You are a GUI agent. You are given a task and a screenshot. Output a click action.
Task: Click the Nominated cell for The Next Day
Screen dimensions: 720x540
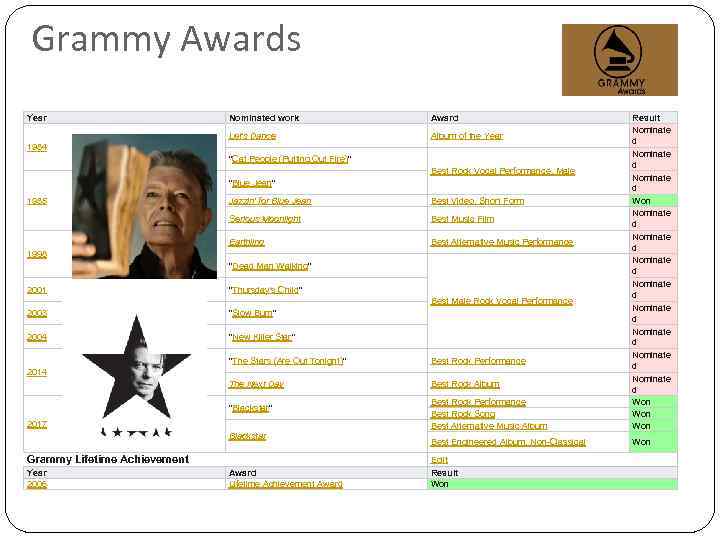pos(652,384)
